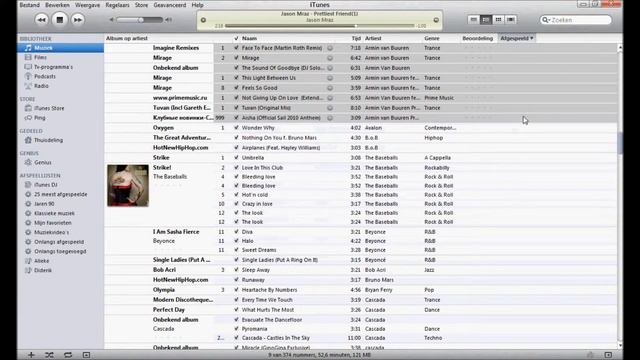Image resolution: width=640 pixels, height=360 pixels.
Task: Toggle repeat in the bottom bar
Action: [x=68, y=355]
